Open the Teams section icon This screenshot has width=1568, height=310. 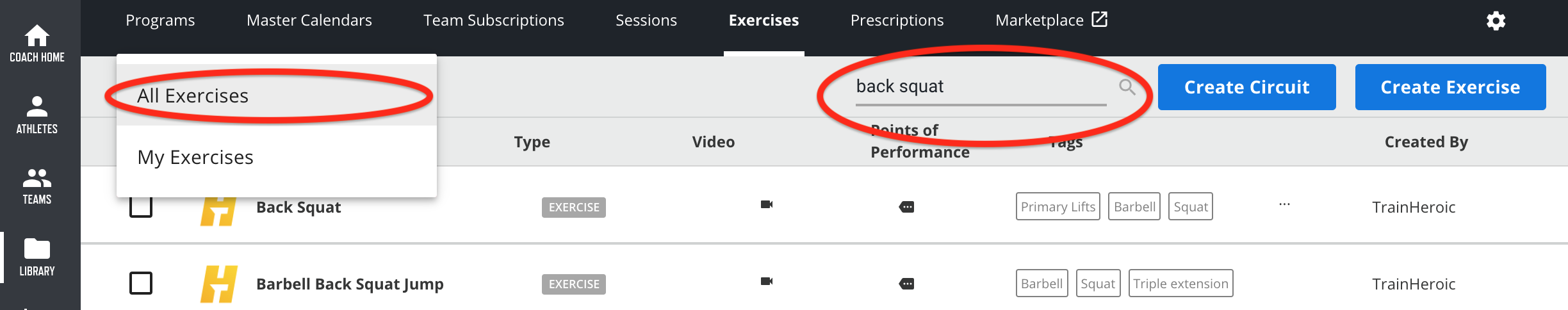tap(37, 177)
